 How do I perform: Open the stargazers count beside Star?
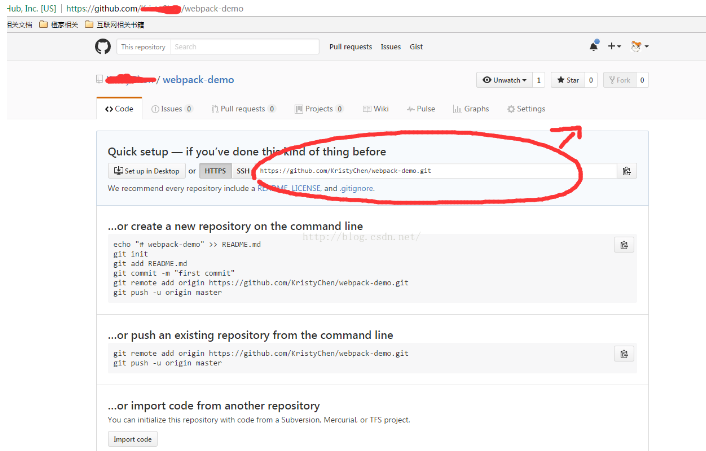click(591, 80)
